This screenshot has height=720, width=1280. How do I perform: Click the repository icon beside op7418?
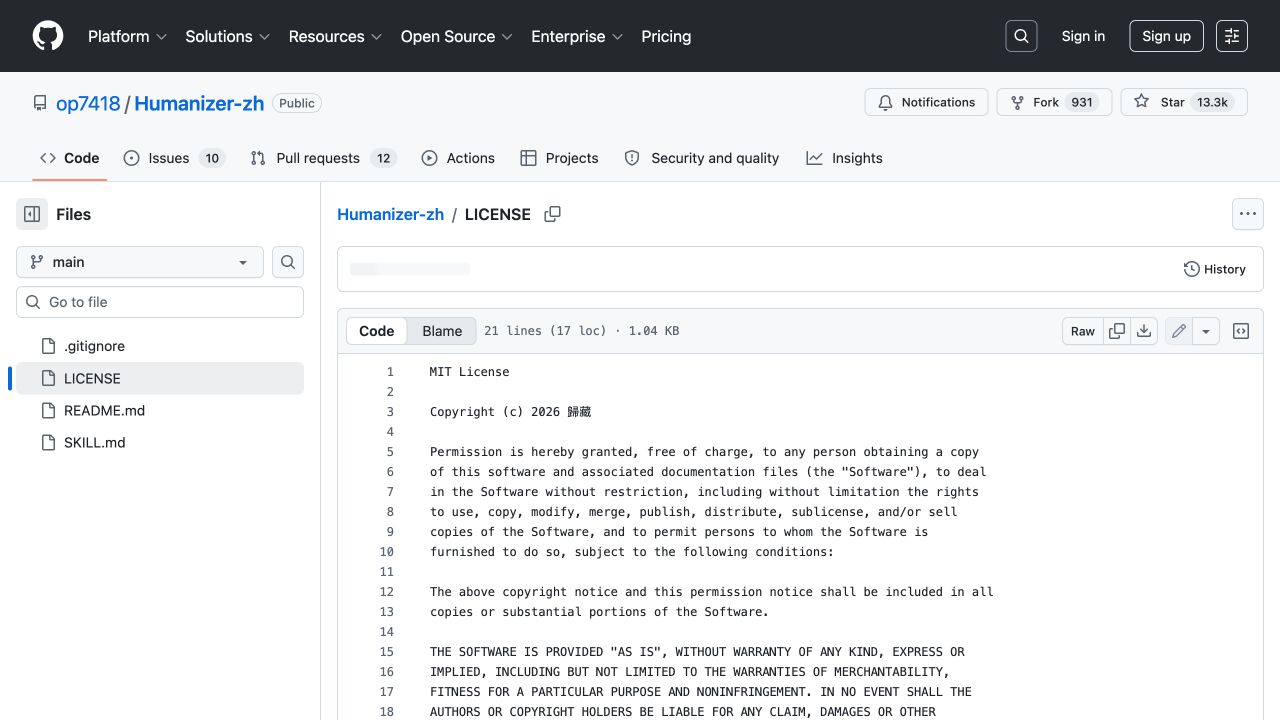[x=40, y=103]
